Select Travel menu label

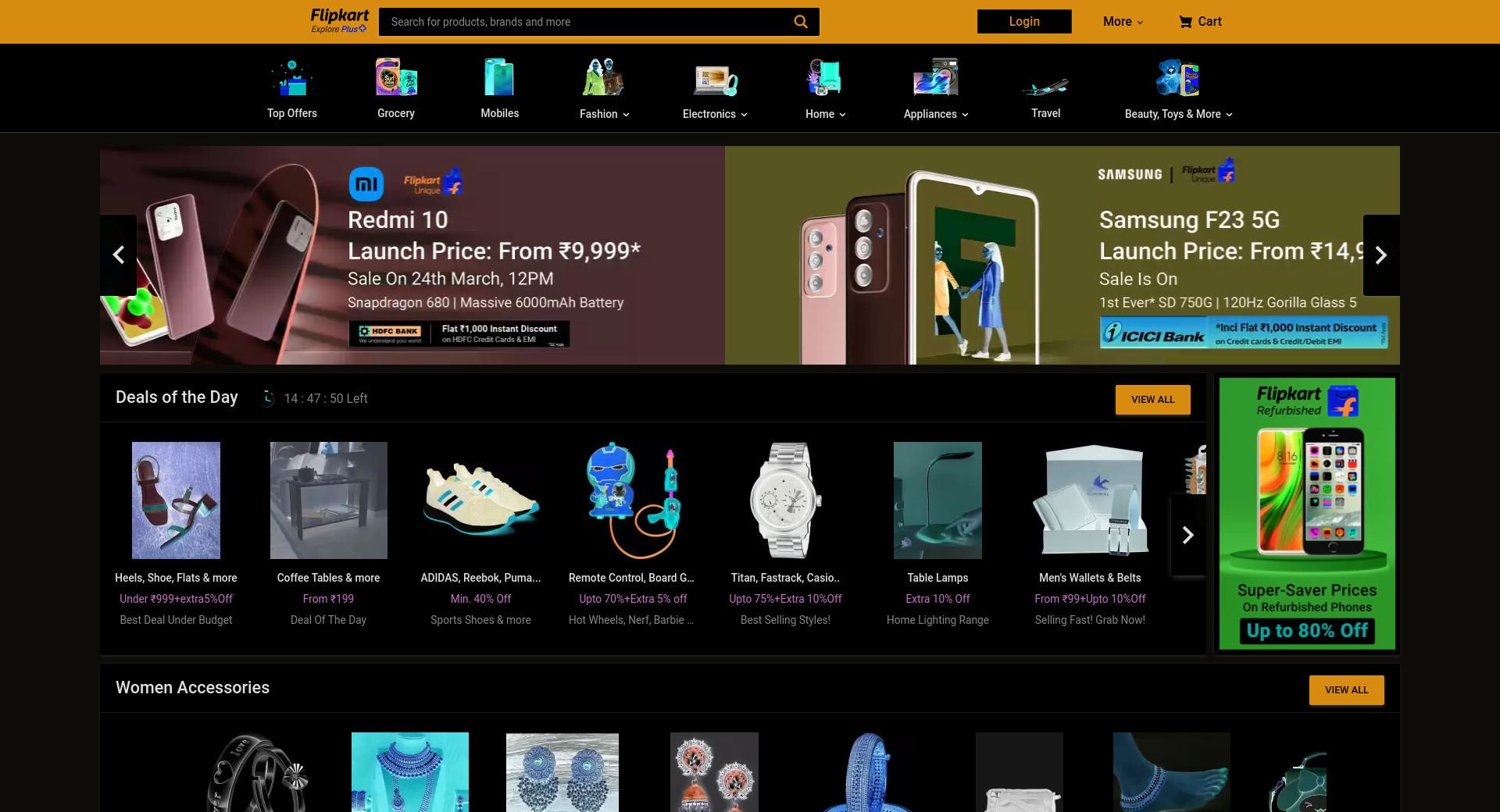tap(1045, 113)
